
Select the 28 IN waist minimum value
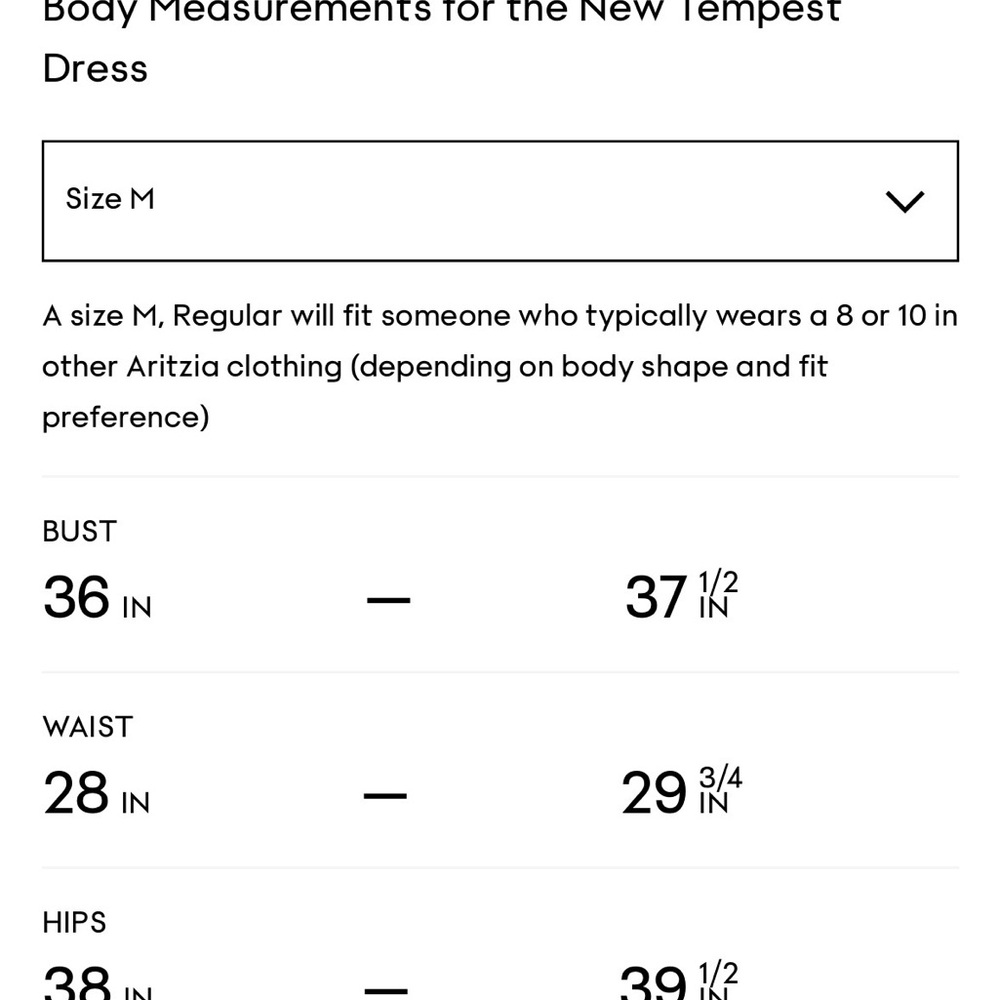pos(96,793)
